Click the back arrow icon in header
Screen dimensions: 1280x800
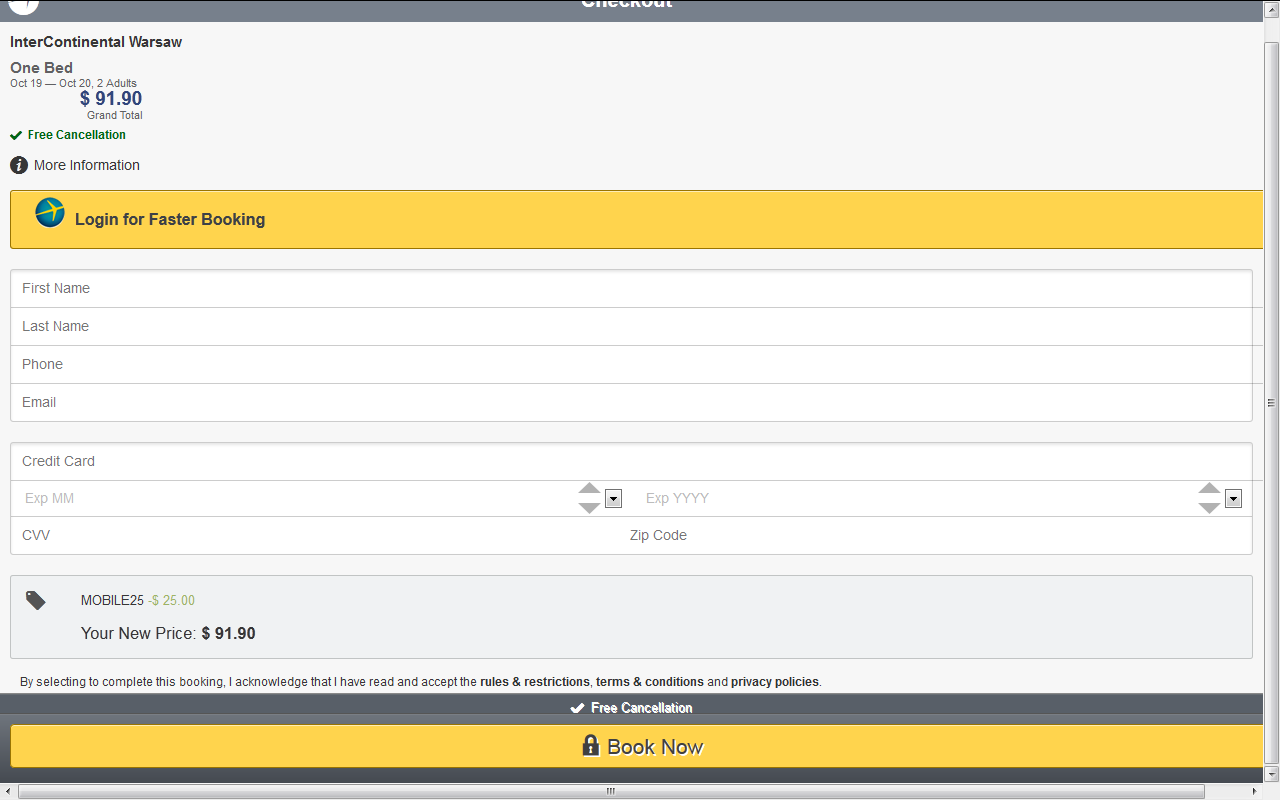pos(24,5)
